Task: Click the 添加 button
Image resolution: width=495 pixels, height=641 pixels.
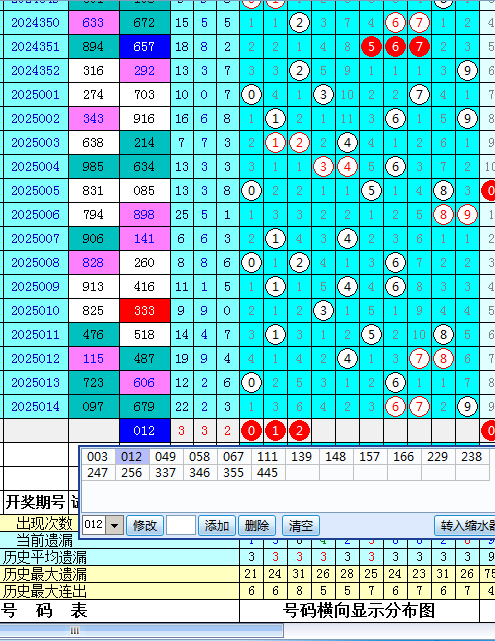Action: (217, 525)
